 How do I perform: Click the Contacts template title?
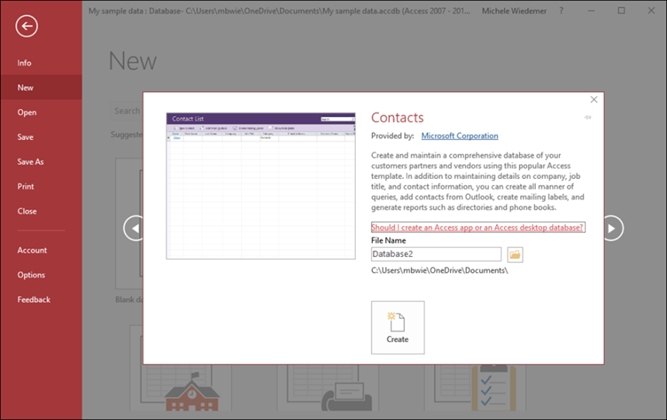(x=397, y=117)
